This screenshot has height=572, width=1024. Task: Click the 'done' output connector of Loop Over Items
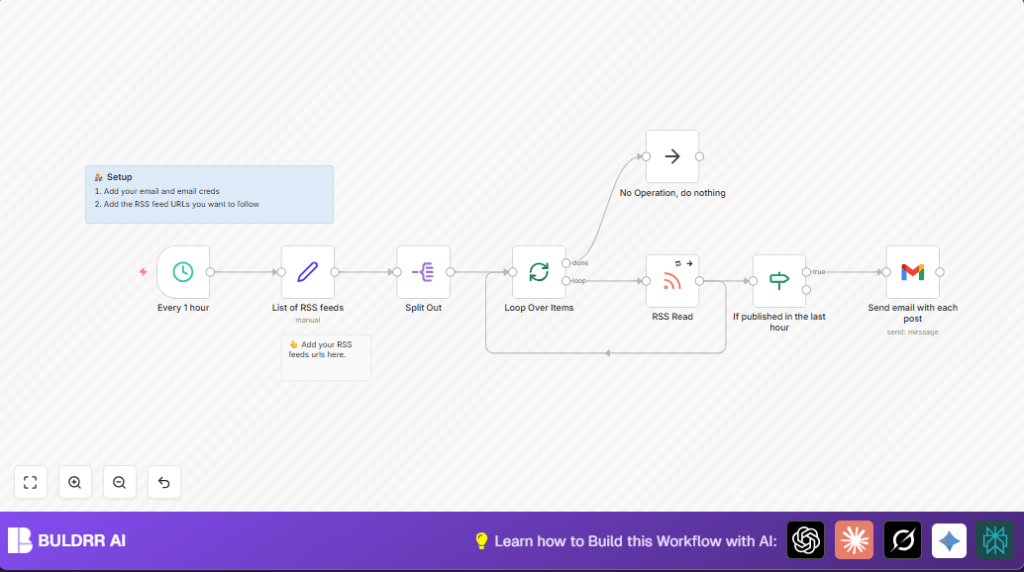coord(566,262)
